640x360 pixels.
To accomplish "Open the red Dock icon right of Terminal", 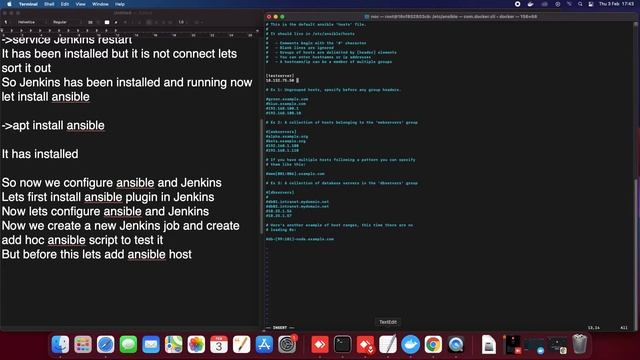I will (365, 344).
